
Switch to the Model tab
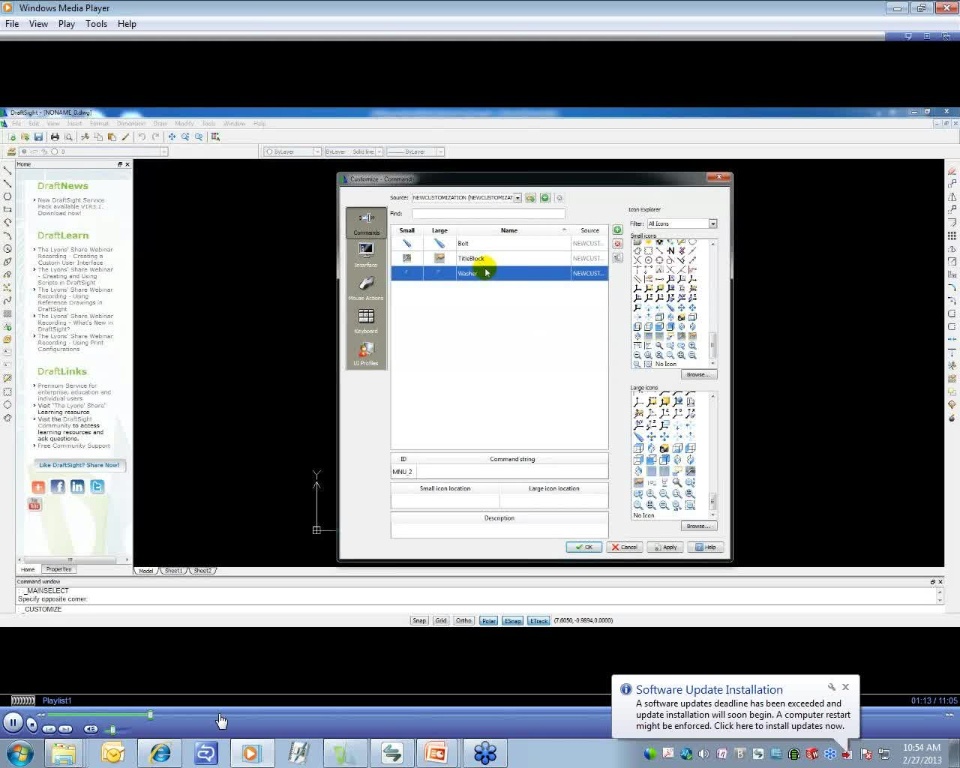[x=146, y=570]
